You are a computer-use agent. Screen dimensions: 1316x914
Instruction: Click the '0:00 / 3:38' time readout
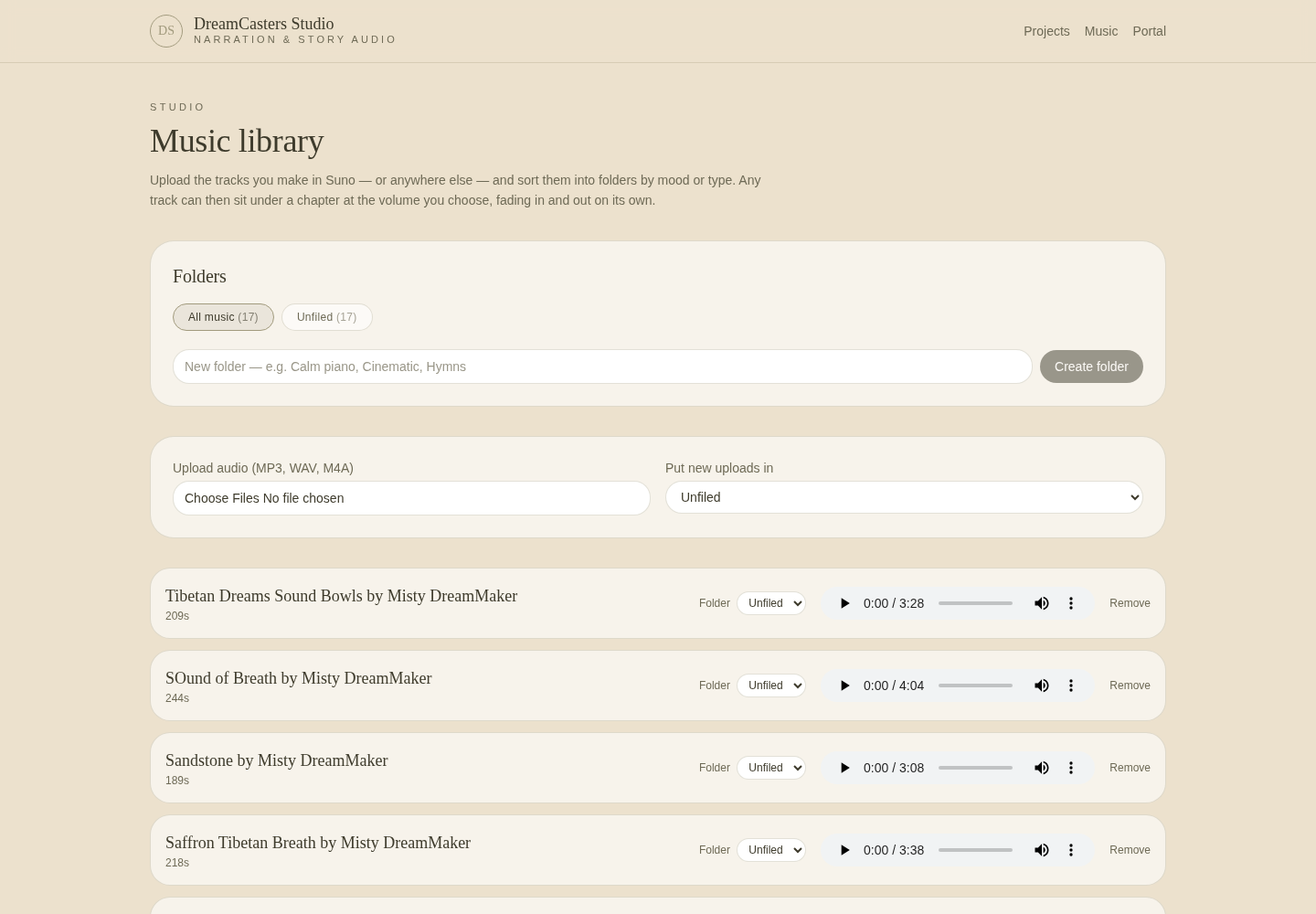(x=894, y=850)
